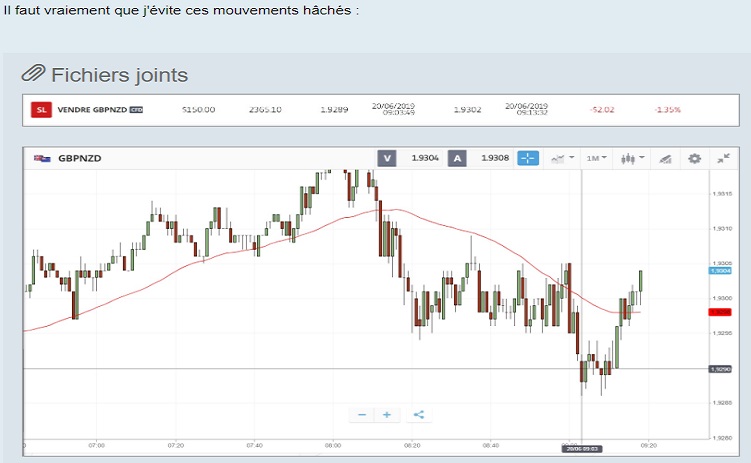Click the buy button A at 1.9308
This screenshot has width=751, height=463.
pyautogui.click(x=457, y=158)
